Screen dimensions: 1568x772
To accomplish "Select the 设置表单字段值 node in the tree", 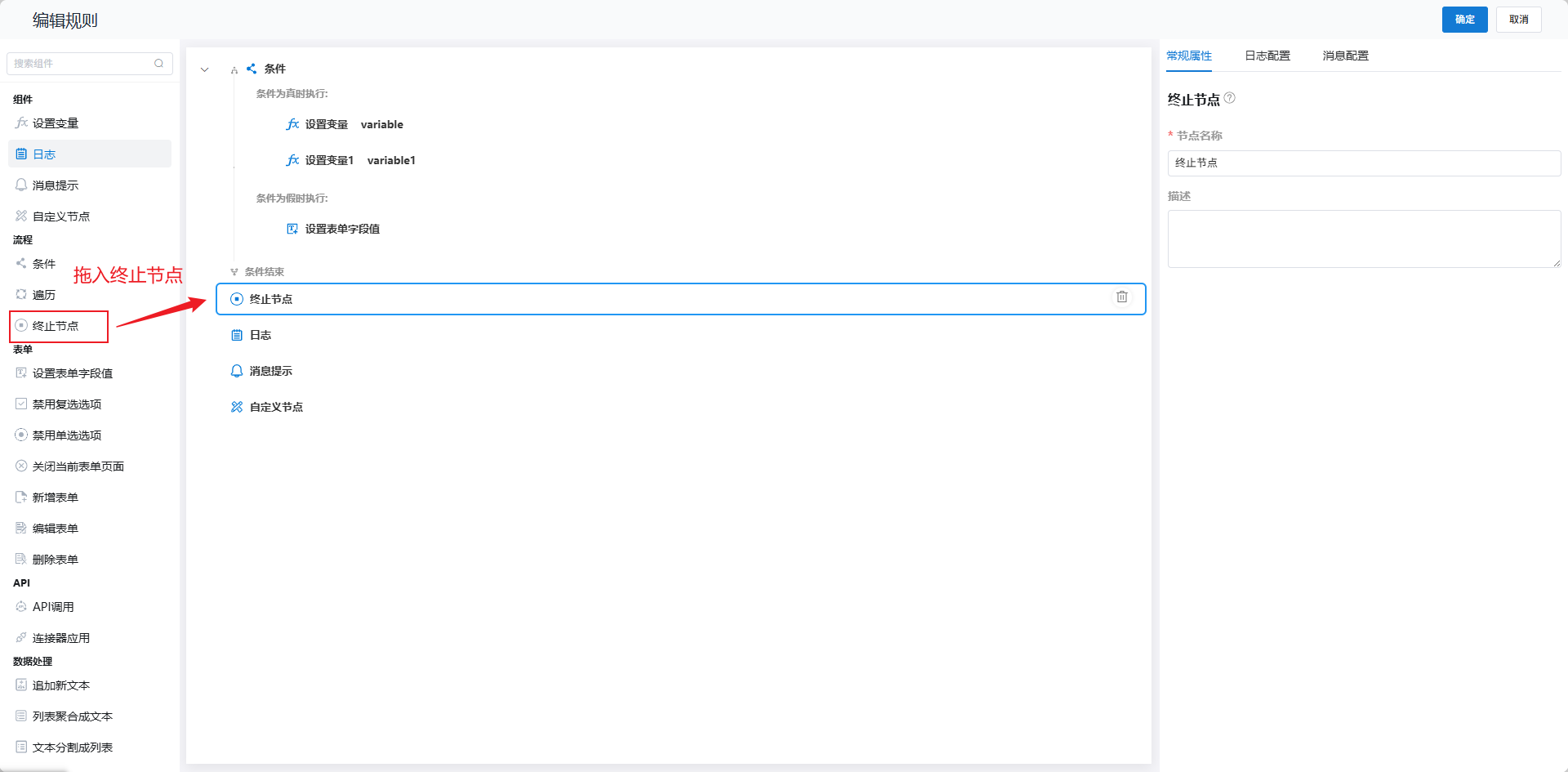I will 341,229.
